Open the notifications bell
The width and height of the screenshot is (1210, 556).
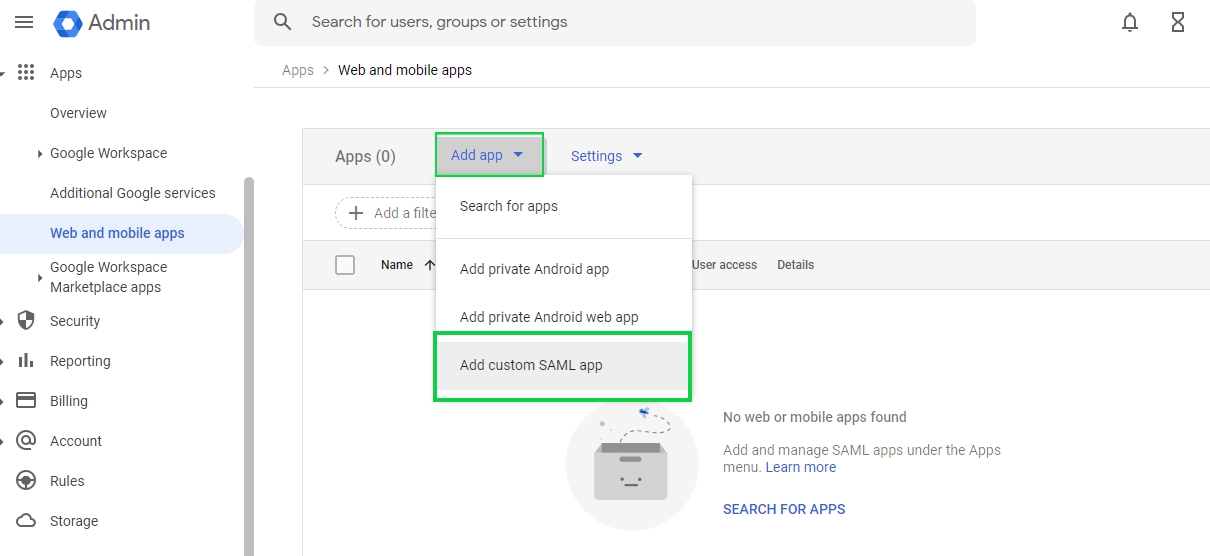coord(1130,22)
